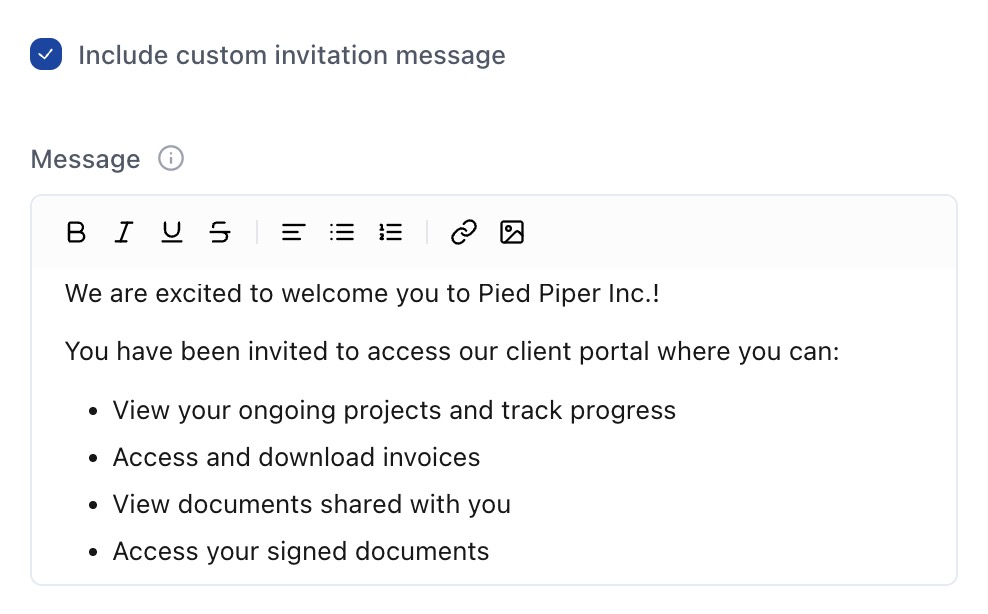This screenshot has width=988, height=614.
Task: Show the Message info tooltip
Action: [171, 158]
